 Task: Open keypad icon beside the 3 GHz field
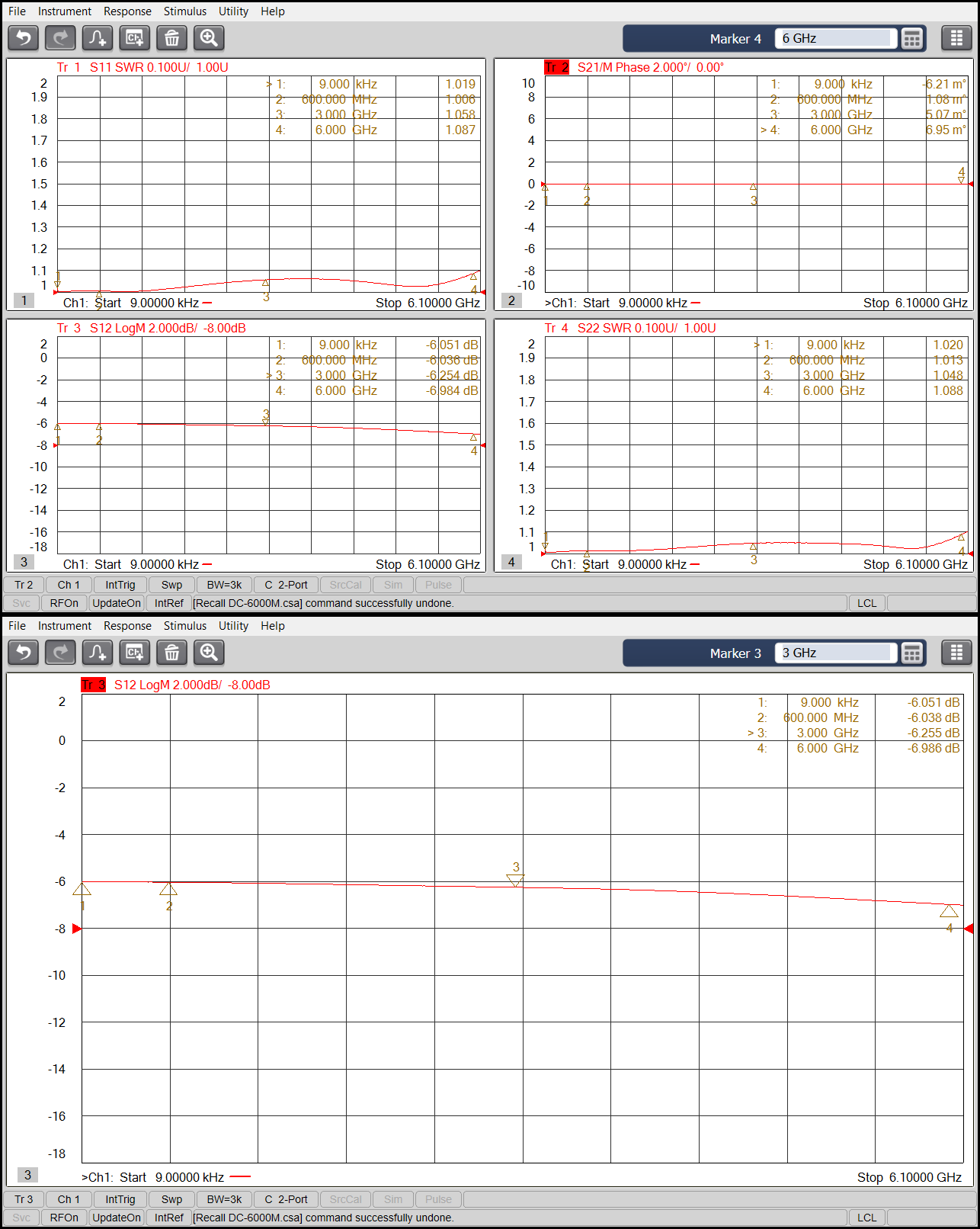[x=911, y=653]
